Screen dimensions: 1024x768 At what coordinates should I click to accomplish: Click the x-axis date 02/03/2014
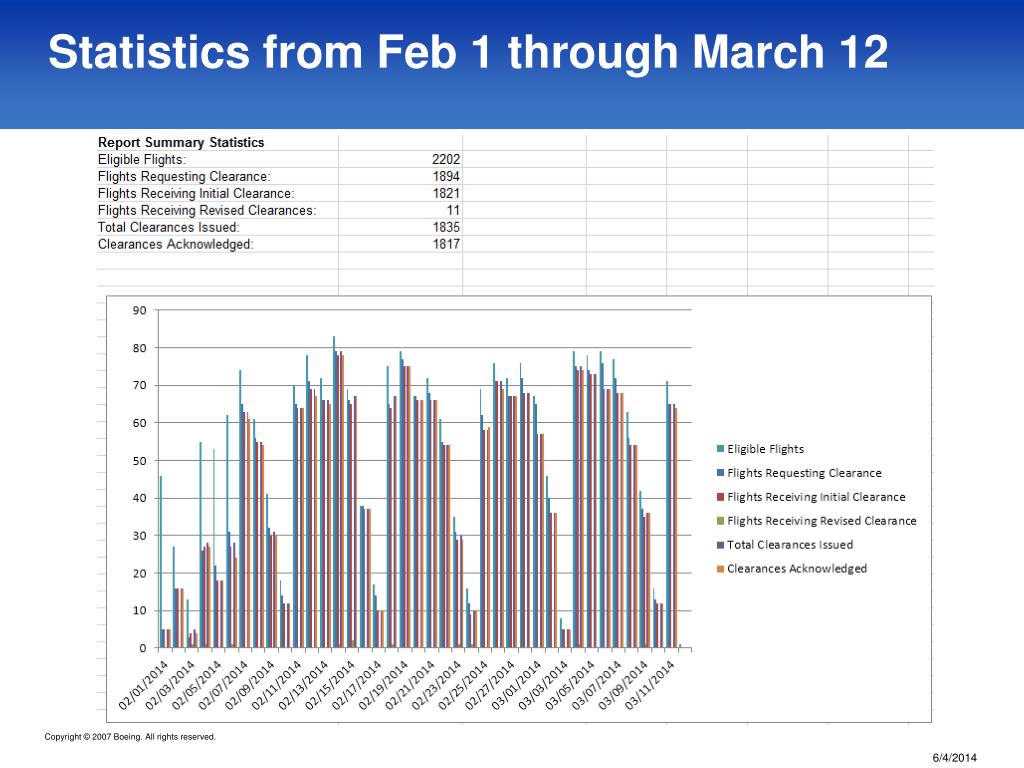coord(170,685)
